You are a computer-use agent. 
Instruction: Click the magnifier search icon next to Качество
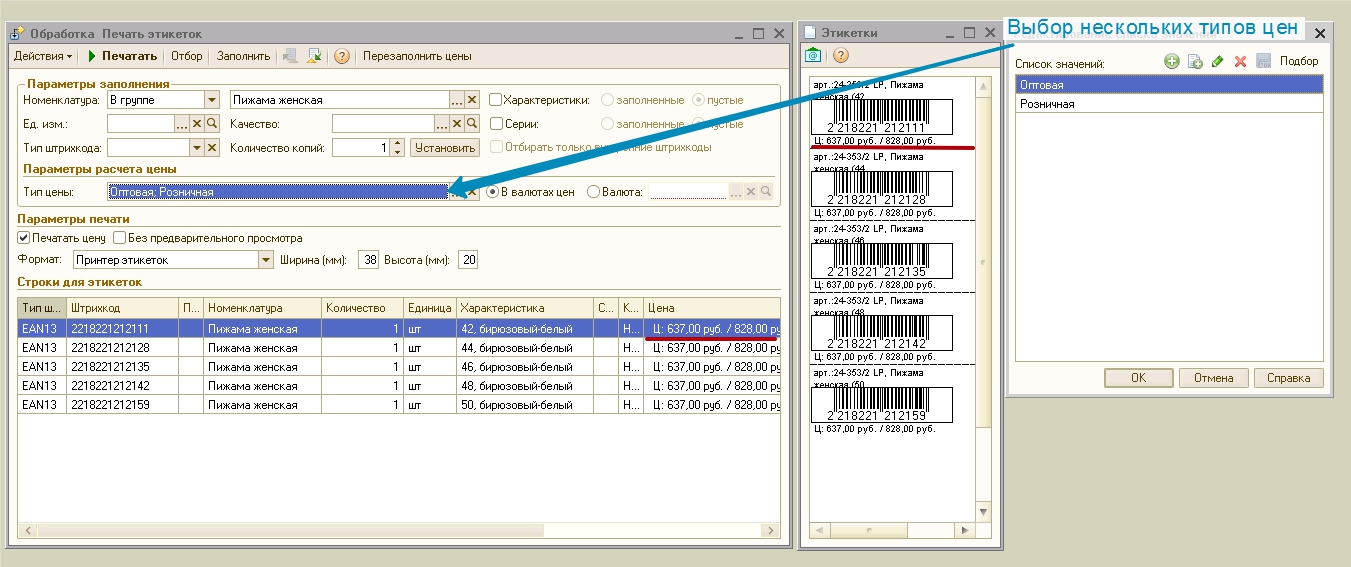(473, 124)
